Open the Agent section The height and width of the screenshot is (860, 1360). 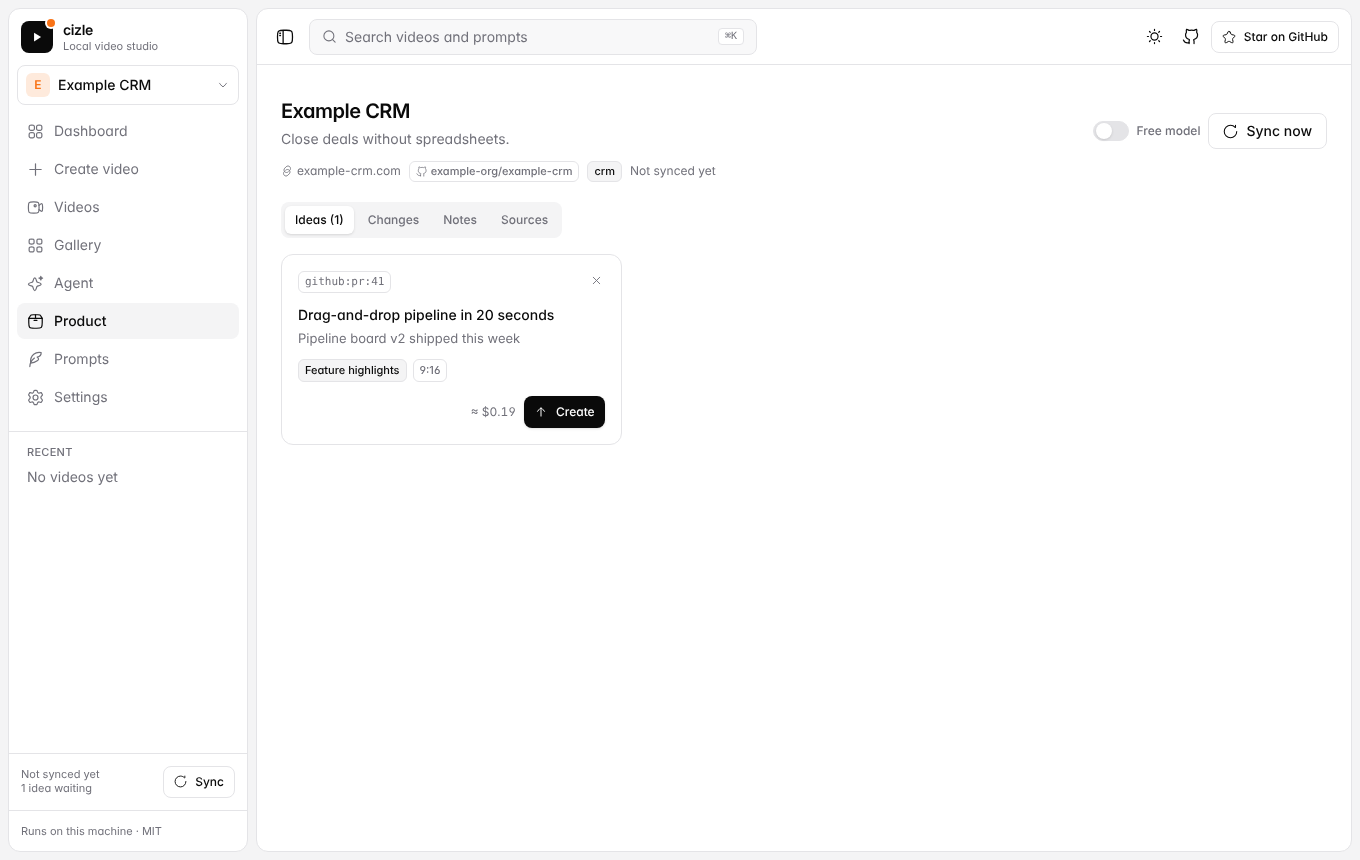coord(128,283)
